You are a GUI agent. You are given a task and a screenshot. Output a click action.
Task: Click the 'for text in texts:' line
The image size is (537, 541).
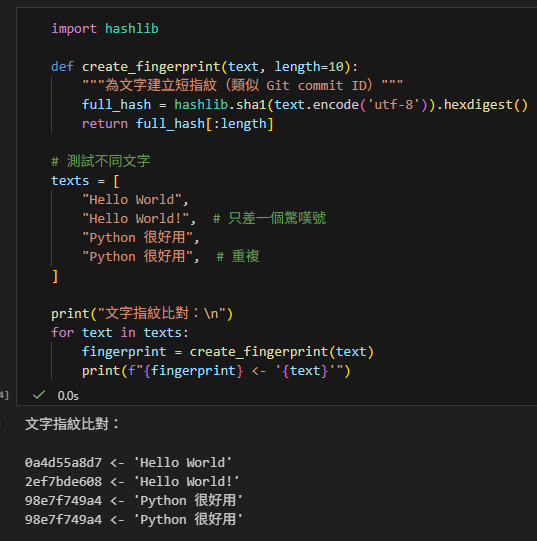coord(120,333)
